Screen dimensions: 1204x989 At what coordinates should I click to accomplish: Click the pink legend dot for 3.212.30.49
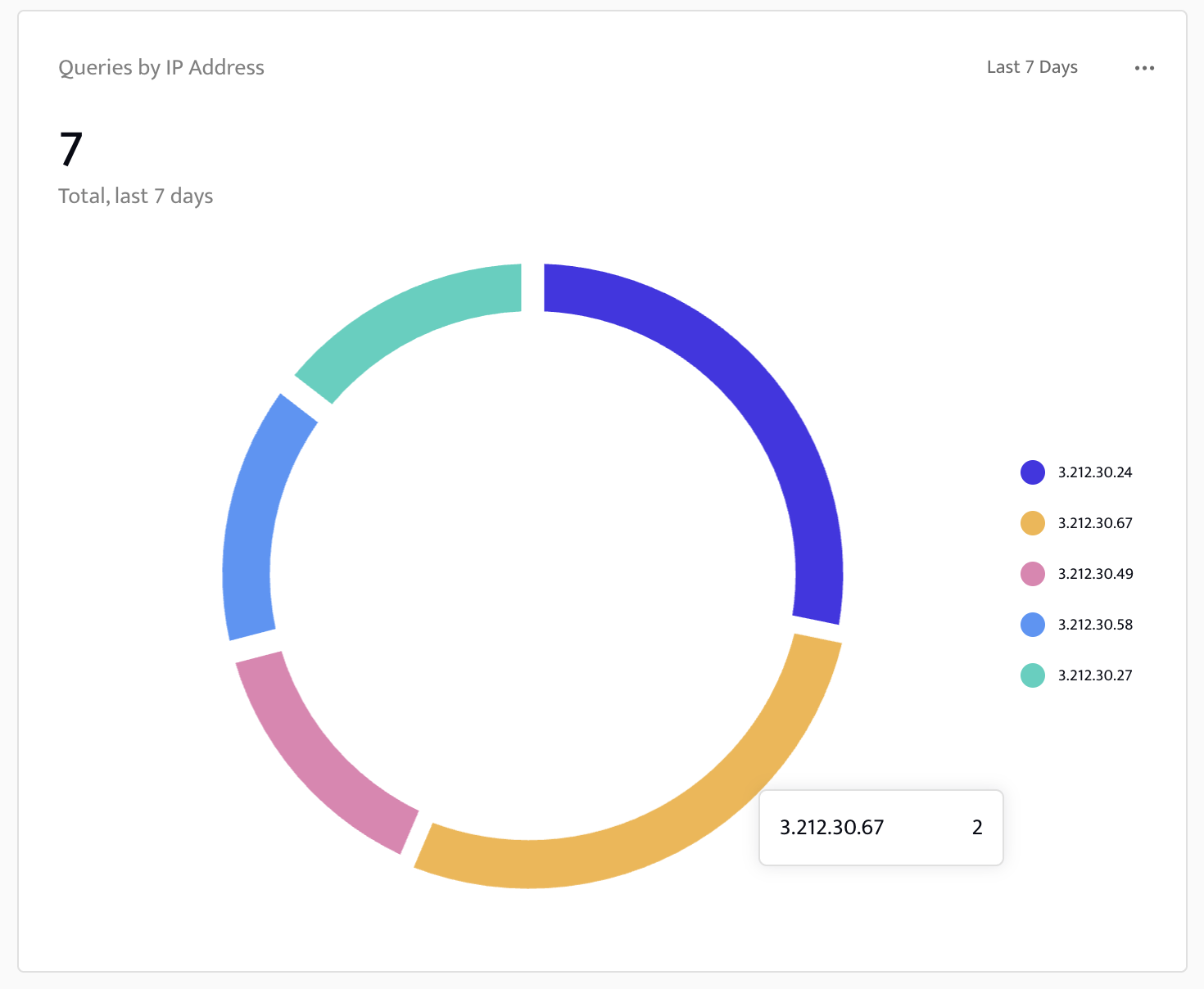pos(1032,573)
